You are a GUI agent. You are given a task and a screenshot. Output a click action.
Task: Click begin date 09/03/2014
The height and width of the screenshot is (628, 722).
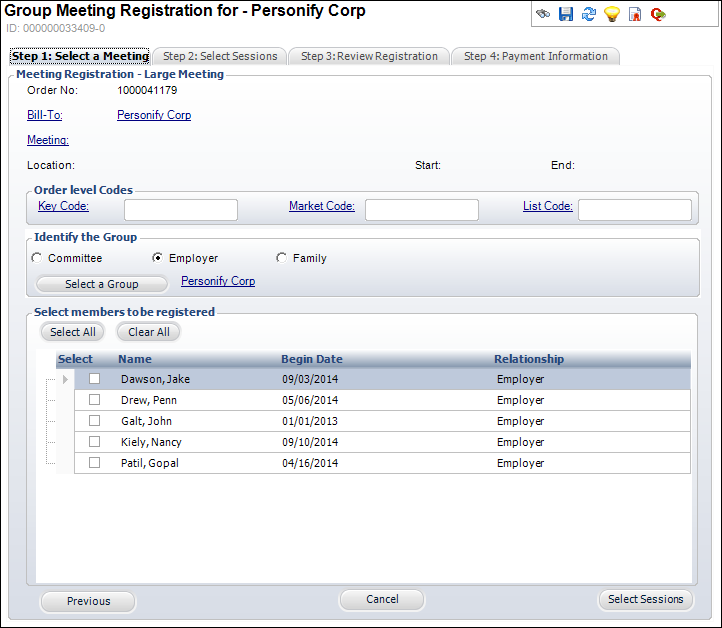[x=310, y=379]
